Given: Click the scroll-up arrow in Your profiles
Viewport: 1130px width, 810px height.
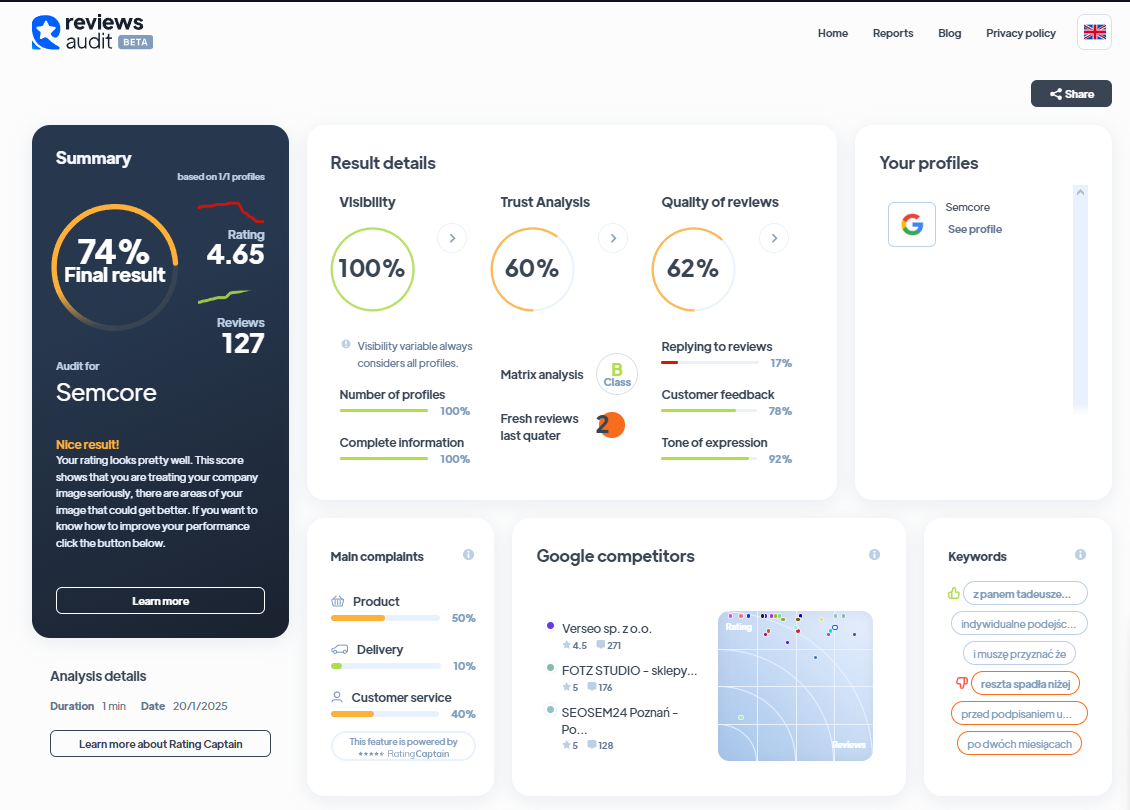Looking at the screenshot, I should [1080, 192].
